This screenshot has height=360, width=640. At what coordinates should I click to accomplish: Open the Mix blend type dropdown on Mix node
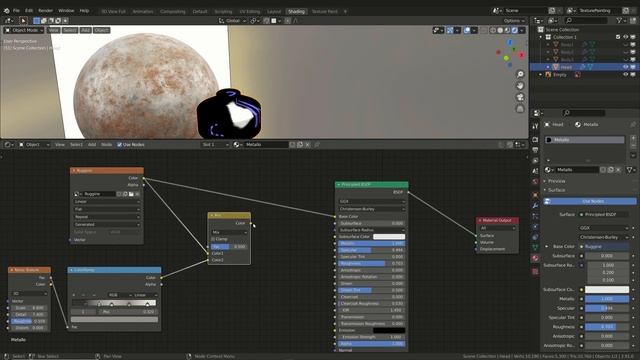[x=229, y=232]
